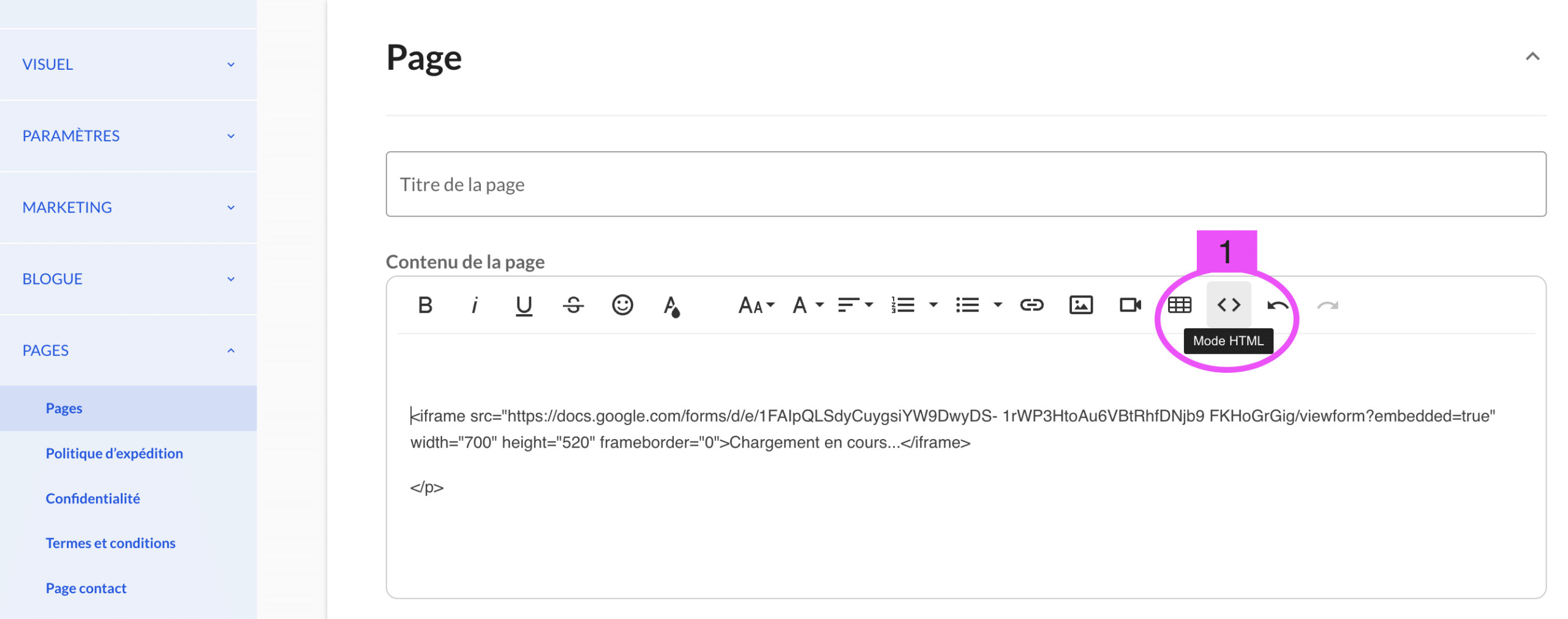This screenshot has height=619, width=1568.
Task: Open the emoji picker
Action: [x=622, y=304]
